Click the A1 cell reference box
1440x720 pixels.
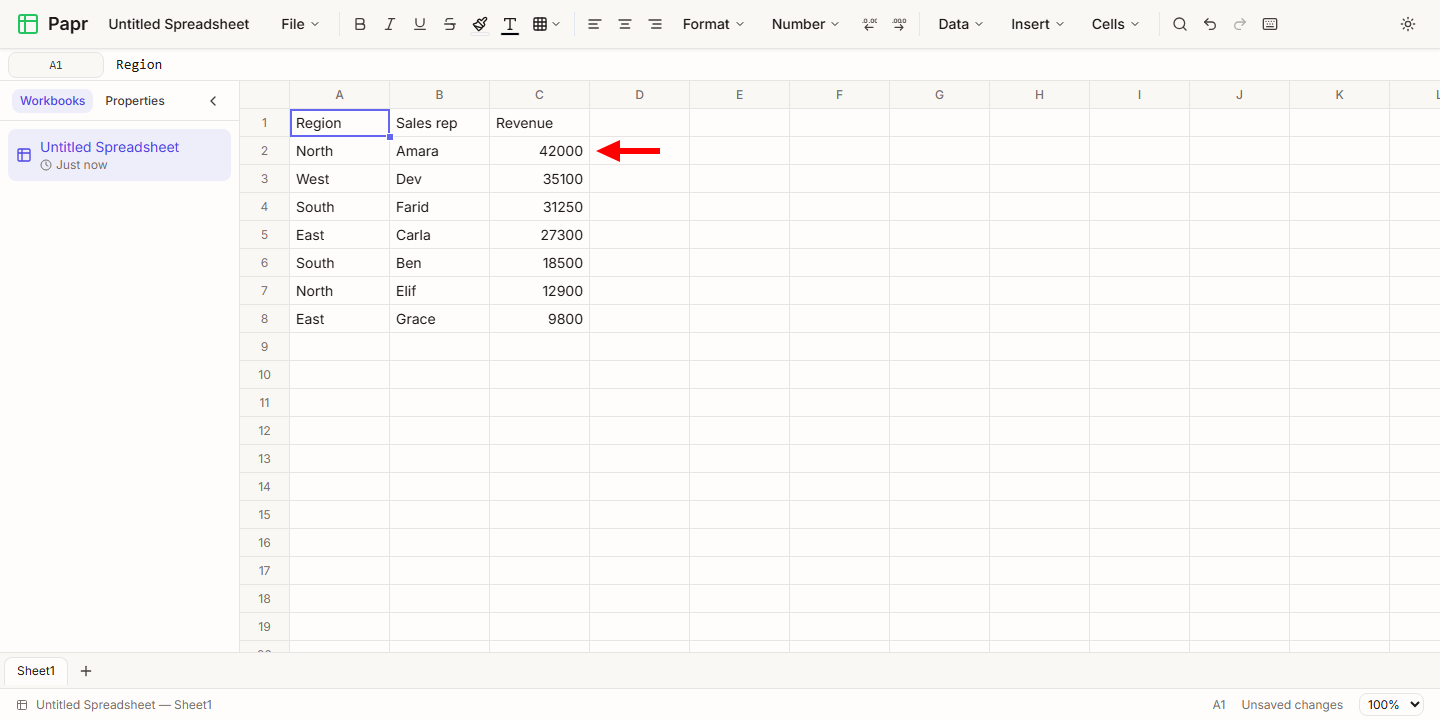coord(56,65)
